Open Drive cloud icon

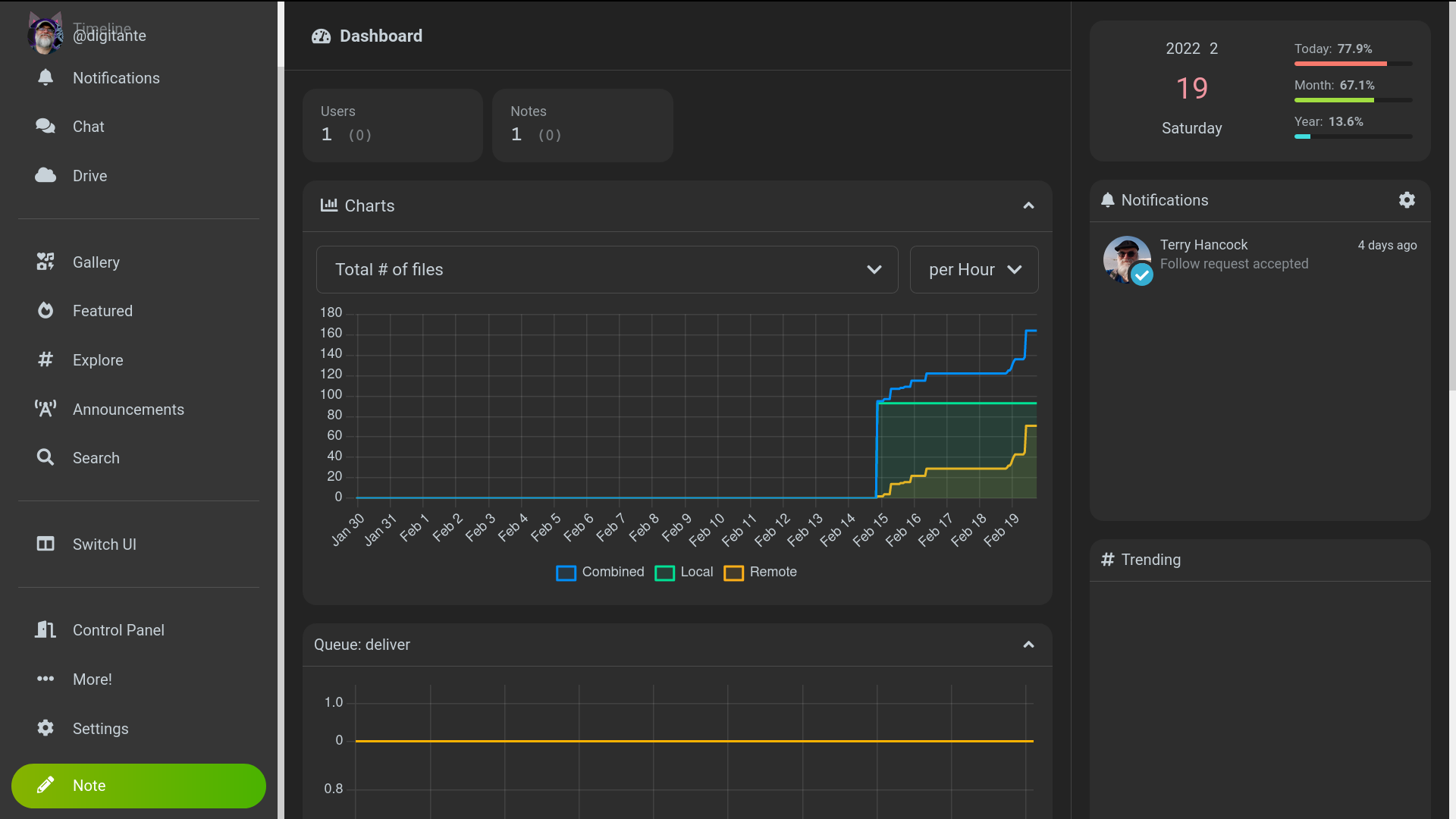pyautogui.click(x=45, y=175)
